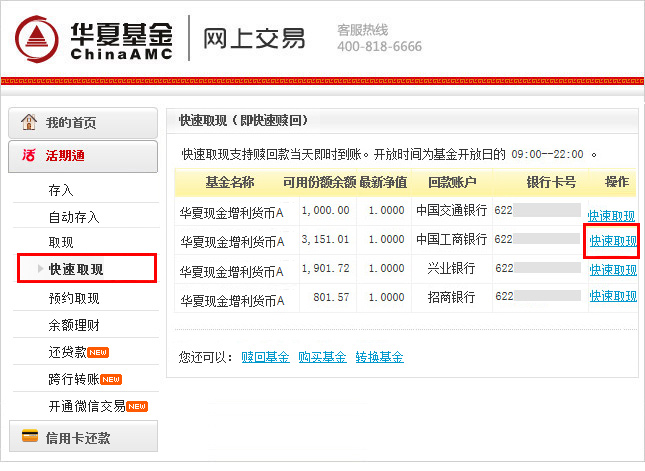Click the ChinaAMC red logo icon
The height and width of the screenshot is (471, 645).
click(37, 39)
